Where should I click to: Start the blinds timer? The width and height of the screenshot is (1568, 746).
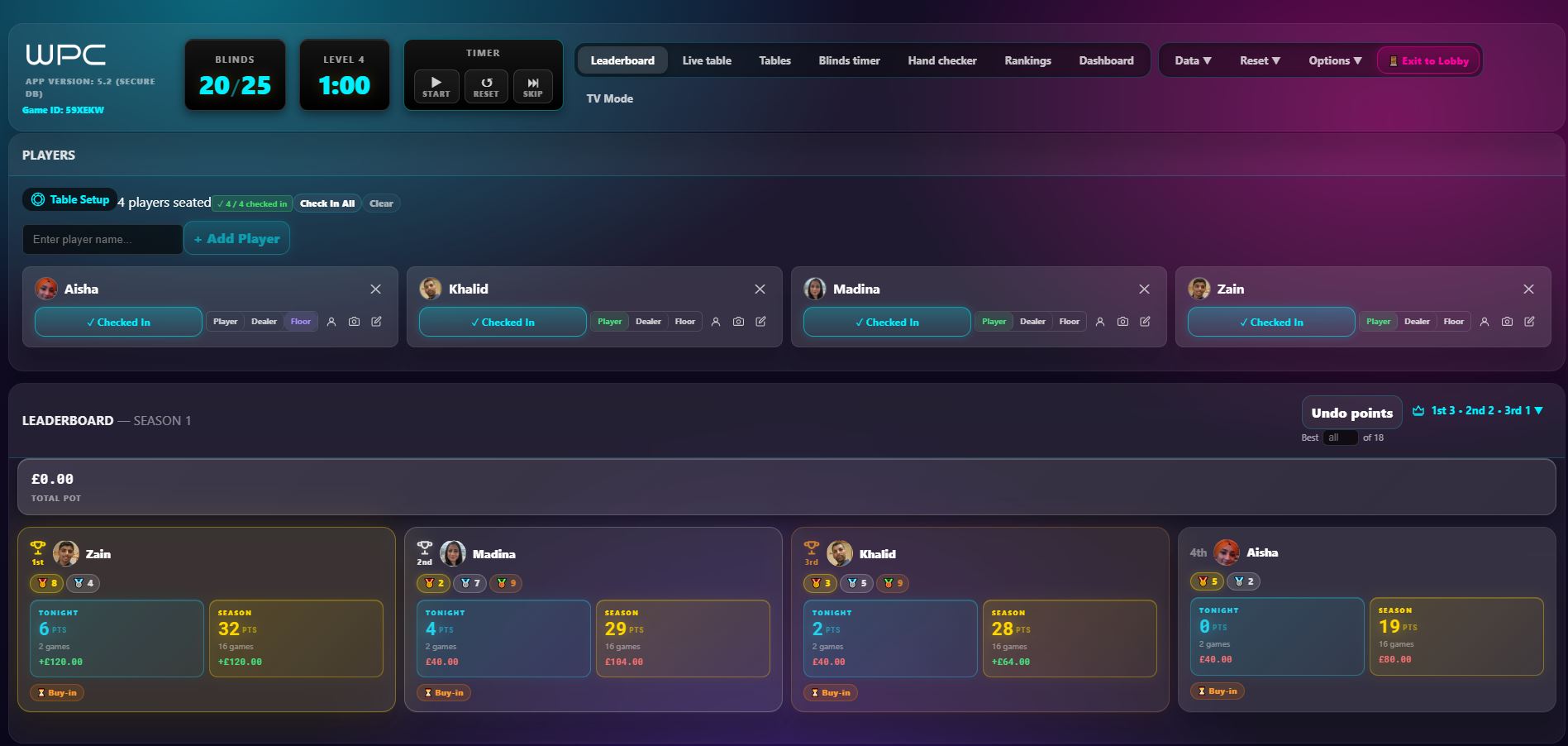pos(436,86)
